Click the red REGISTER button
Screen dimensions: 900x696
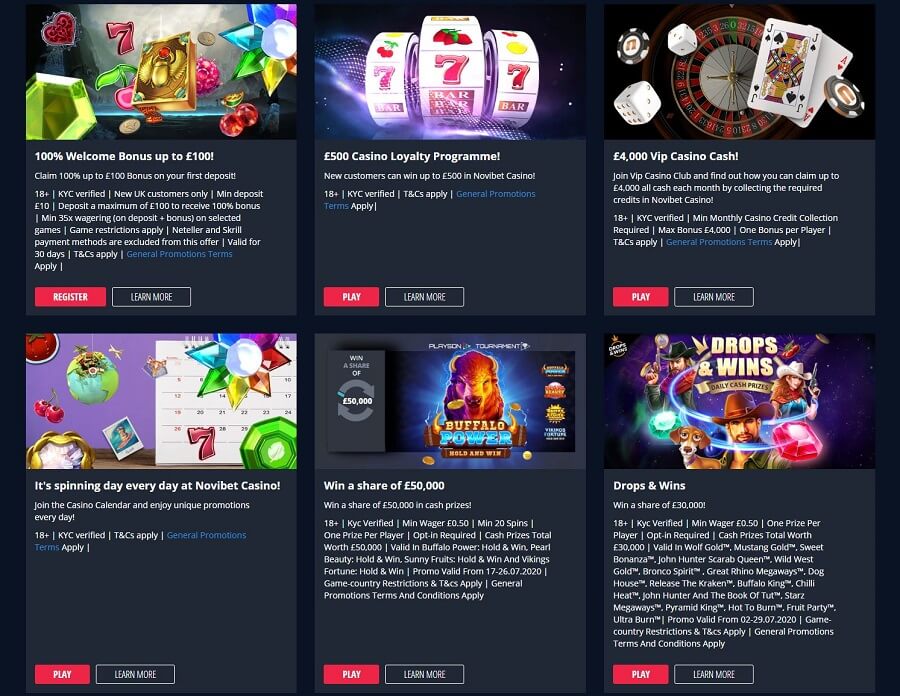[x=70, y=297]
